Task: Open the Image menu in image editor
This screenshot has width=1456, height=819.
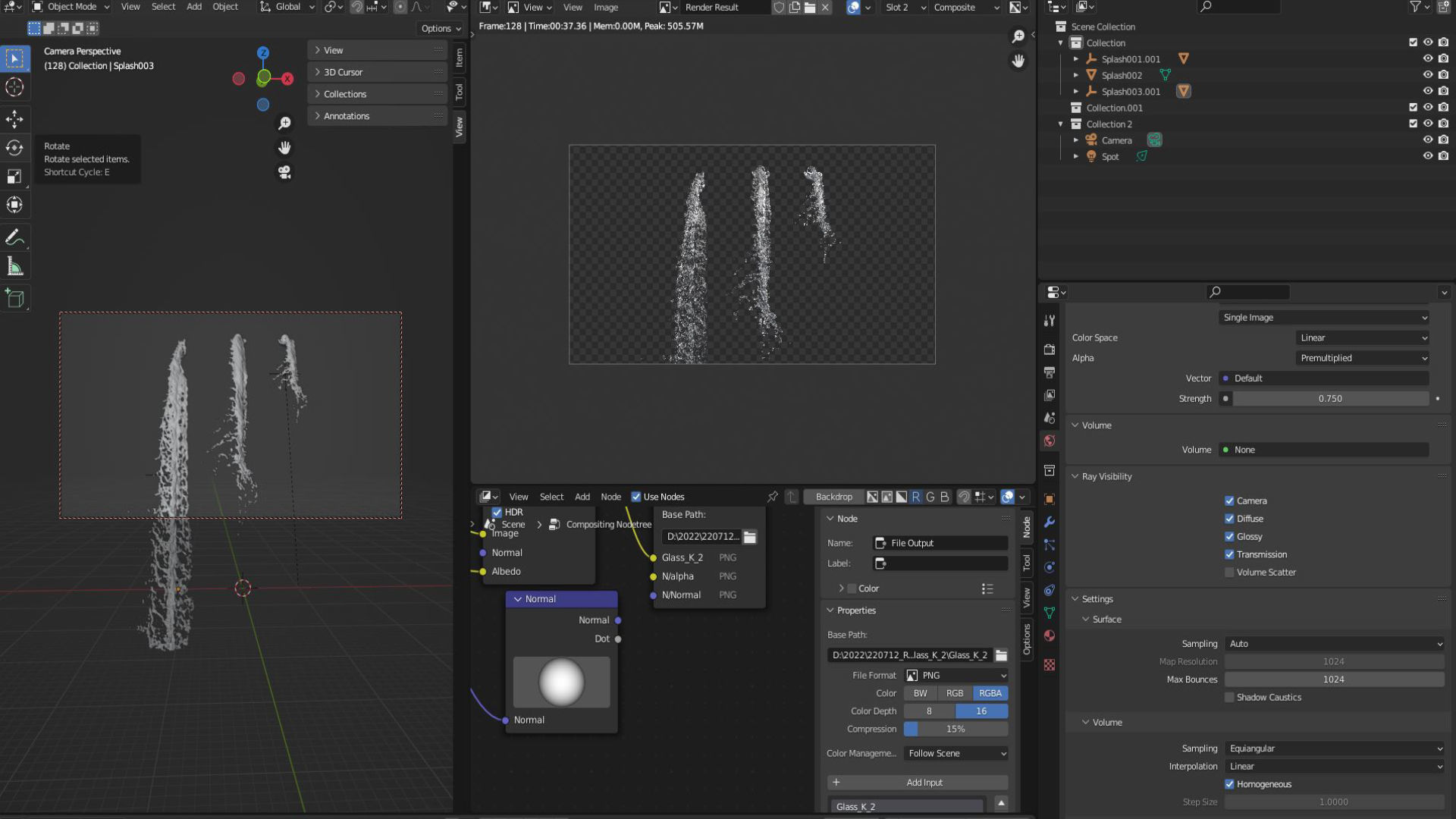Action: pos(605,8)
